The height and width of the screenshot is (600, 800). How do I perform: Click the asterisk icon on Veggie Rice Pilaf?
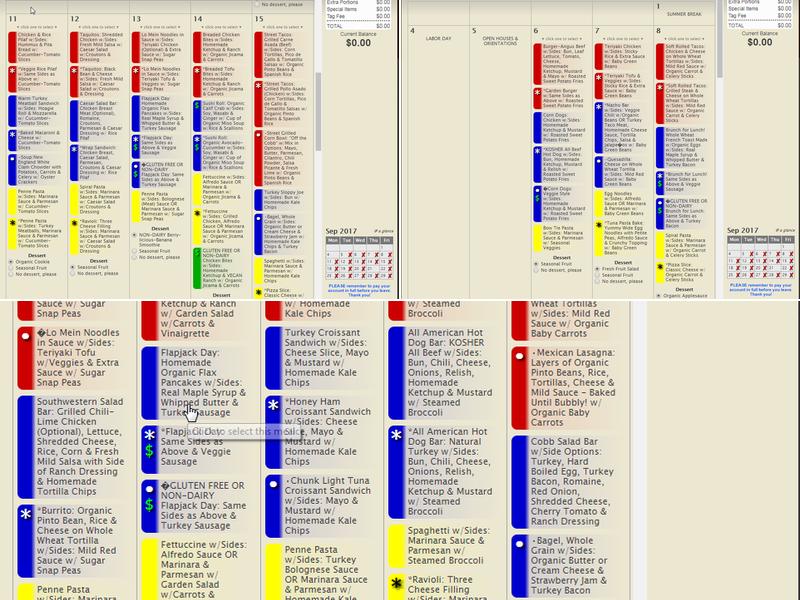coord(12,70)
